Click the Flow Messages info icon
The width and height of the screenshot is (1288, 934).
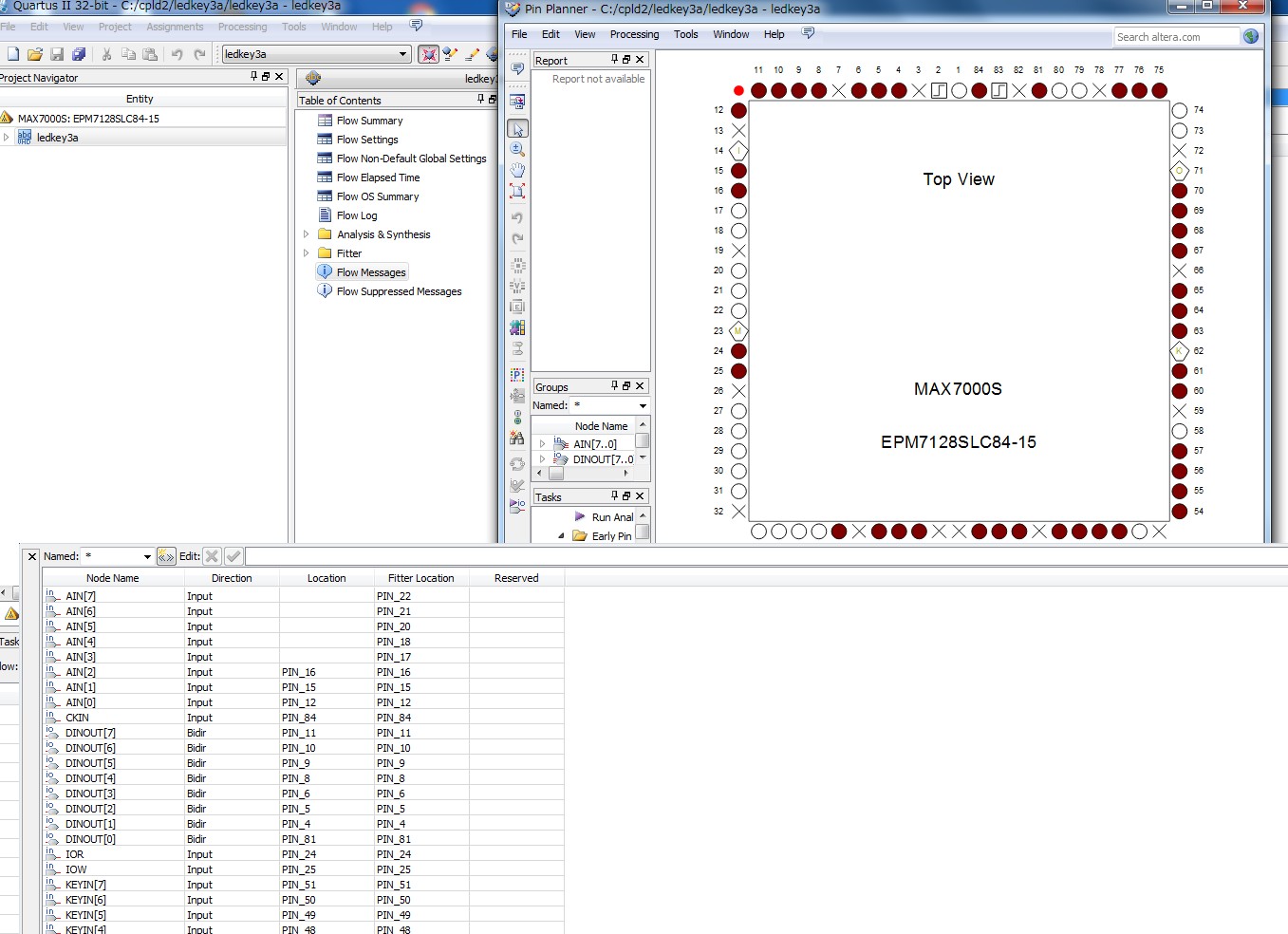coord(325,271)
